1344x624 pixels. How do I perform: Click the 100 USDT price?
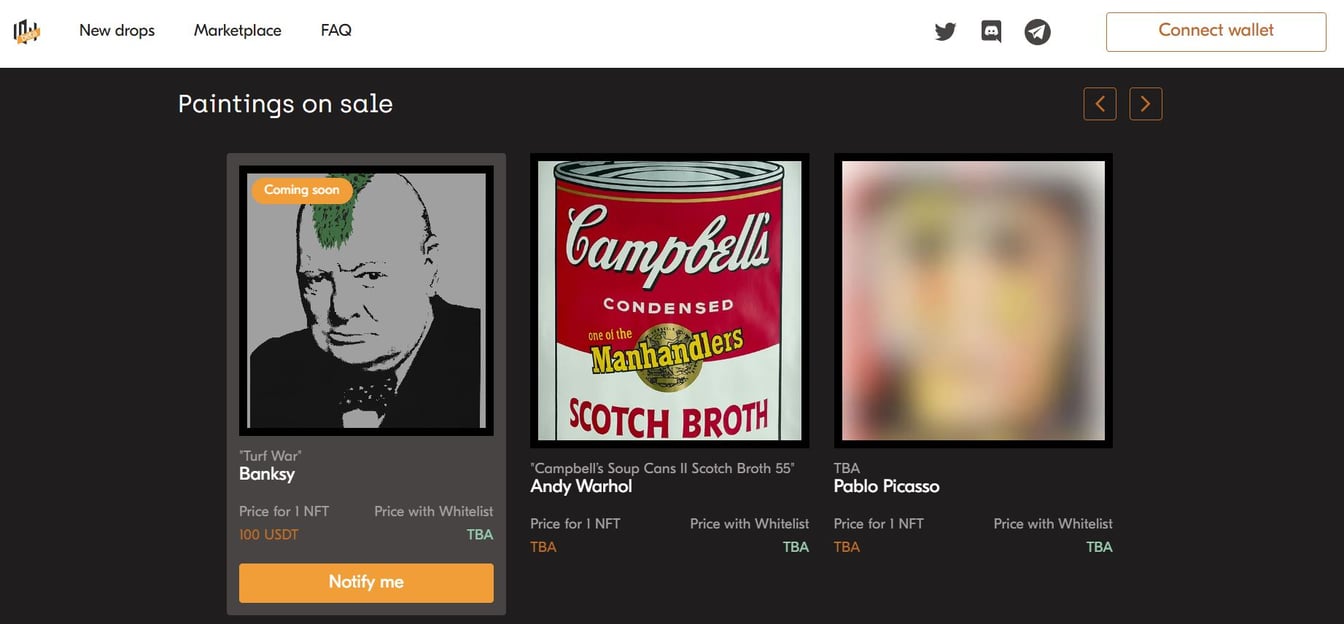tap(269, 535)
